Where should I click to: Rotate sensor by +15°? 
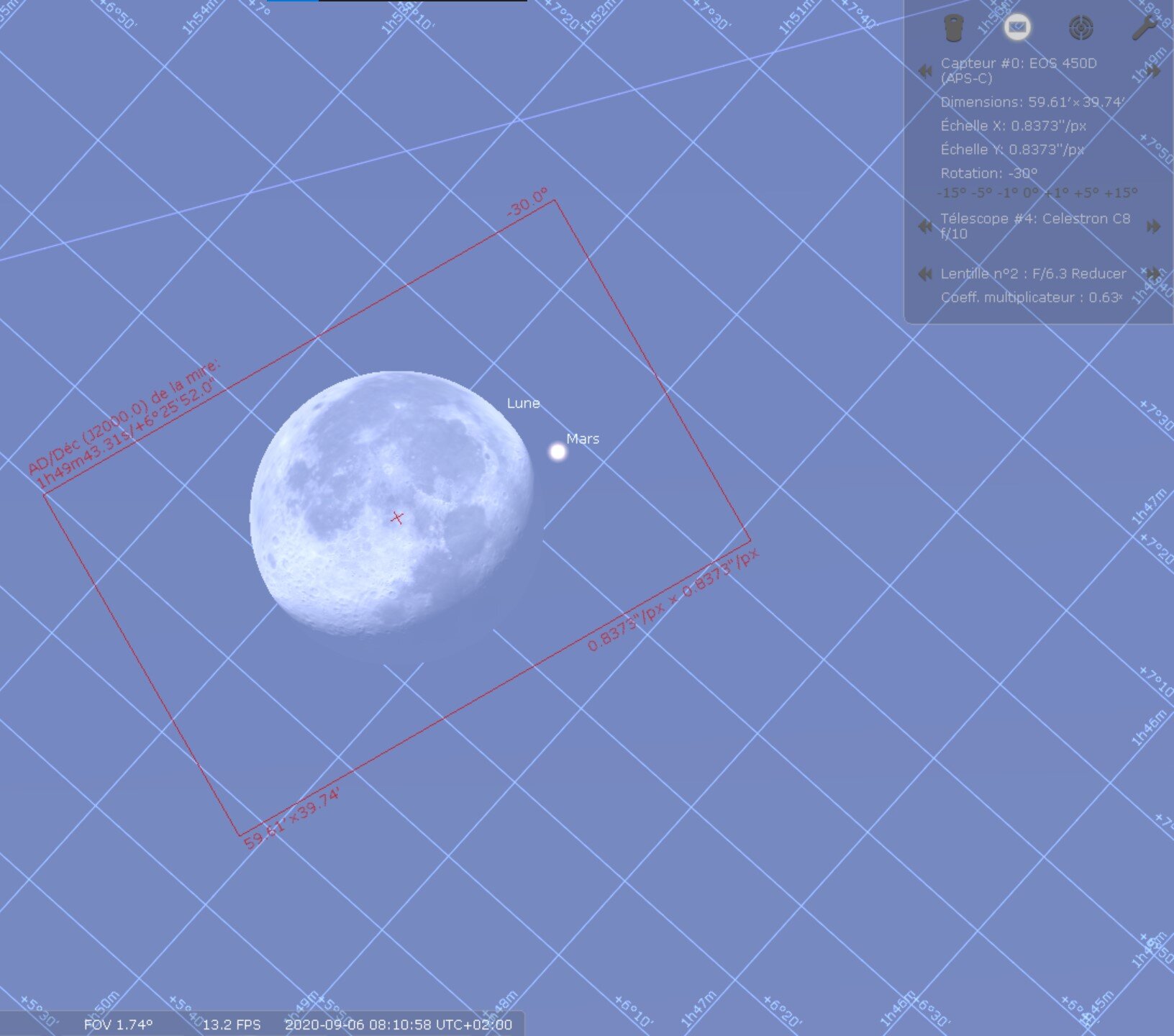pyautogui.click(x=1119, y=193)
